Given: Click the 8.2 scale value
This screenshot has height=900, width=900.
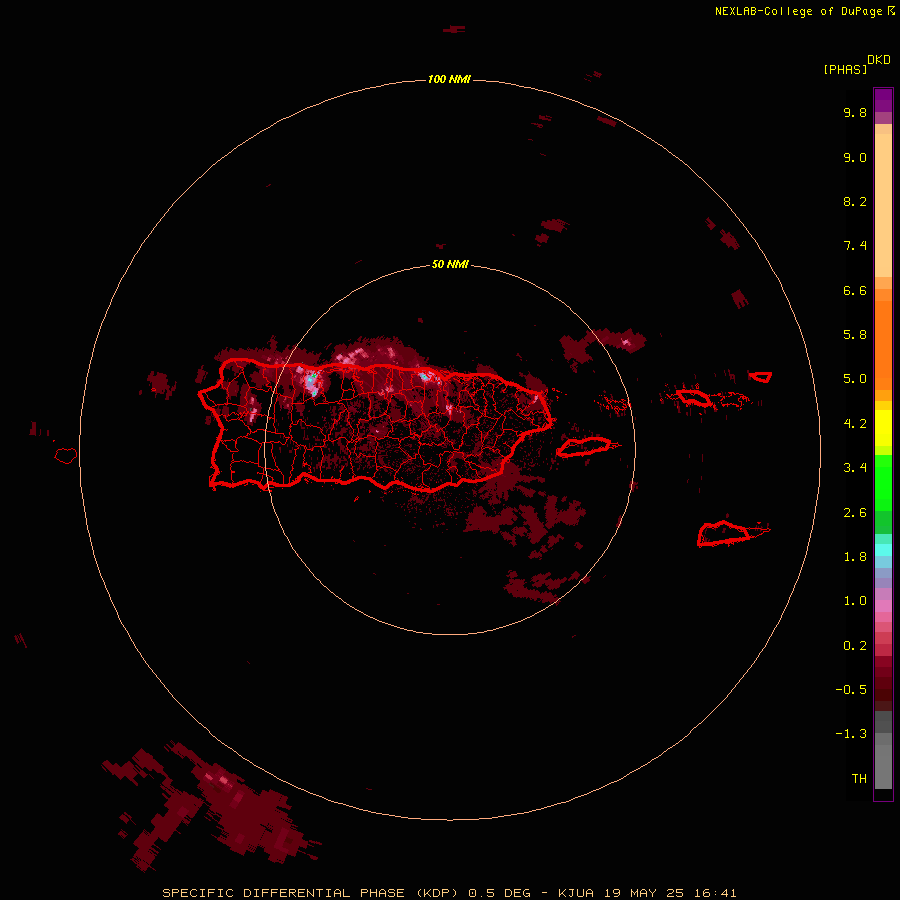Looking at the screenshot, I should [855, 201].
